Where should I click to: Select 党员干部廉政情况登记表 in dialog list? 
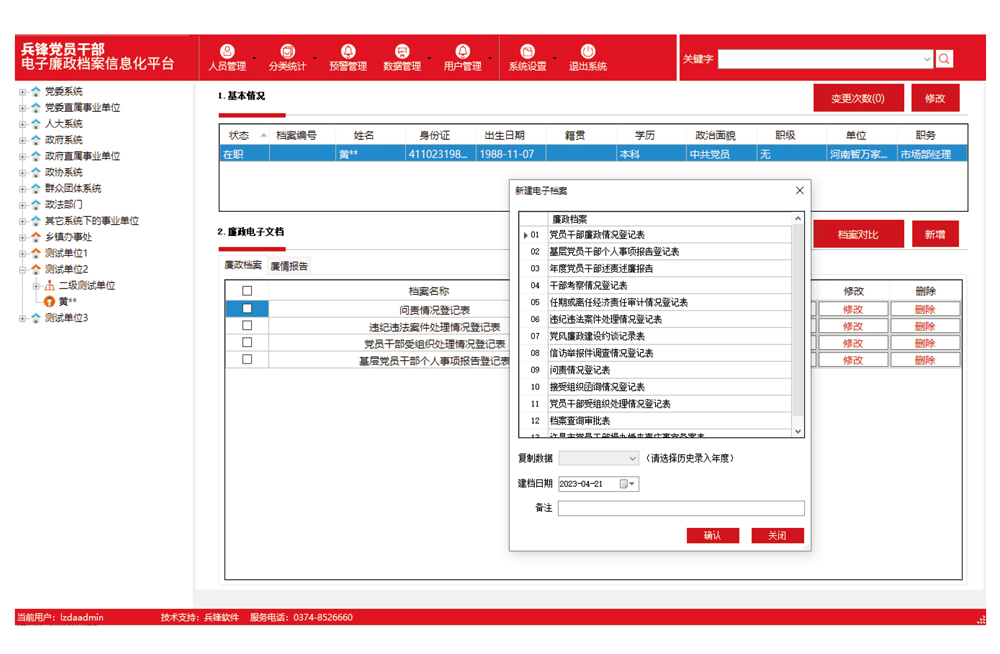pyautogui.click(x=669, y=235)
